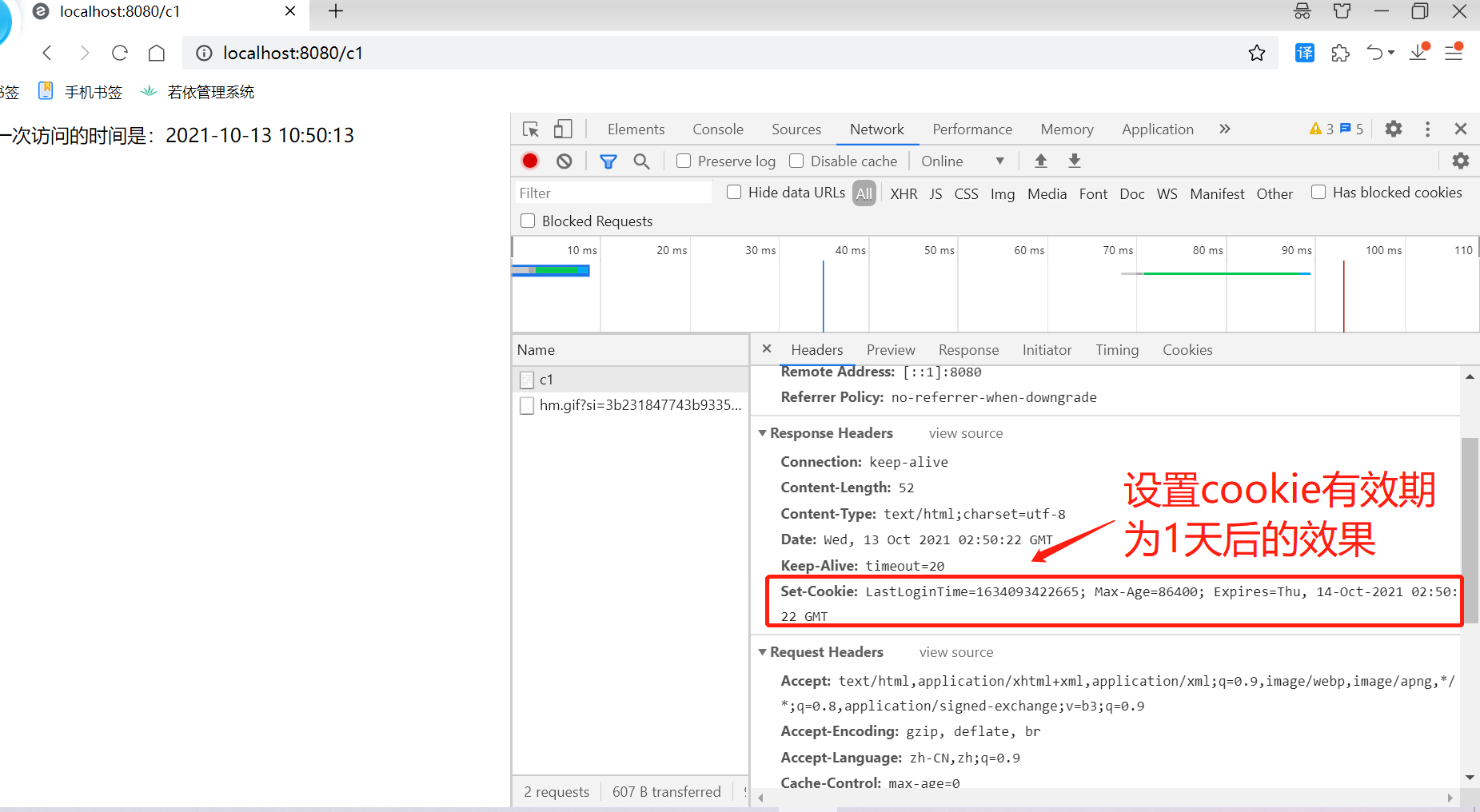The image size is (1480, 812).
Task: Export the HAR file
Action: (1075, 161)
